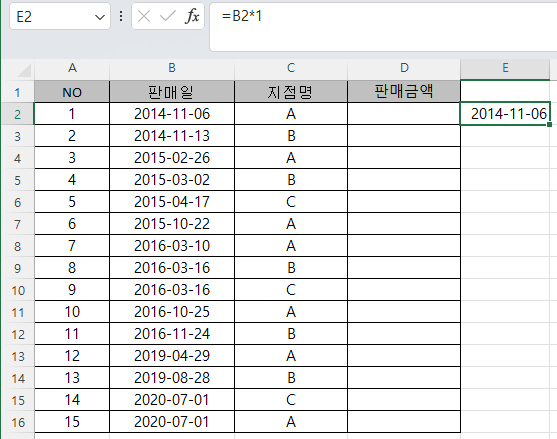This screenshot has height=439, width=557.
Task: Select empty 판매금액 cell D2
Action: [404, 114]
